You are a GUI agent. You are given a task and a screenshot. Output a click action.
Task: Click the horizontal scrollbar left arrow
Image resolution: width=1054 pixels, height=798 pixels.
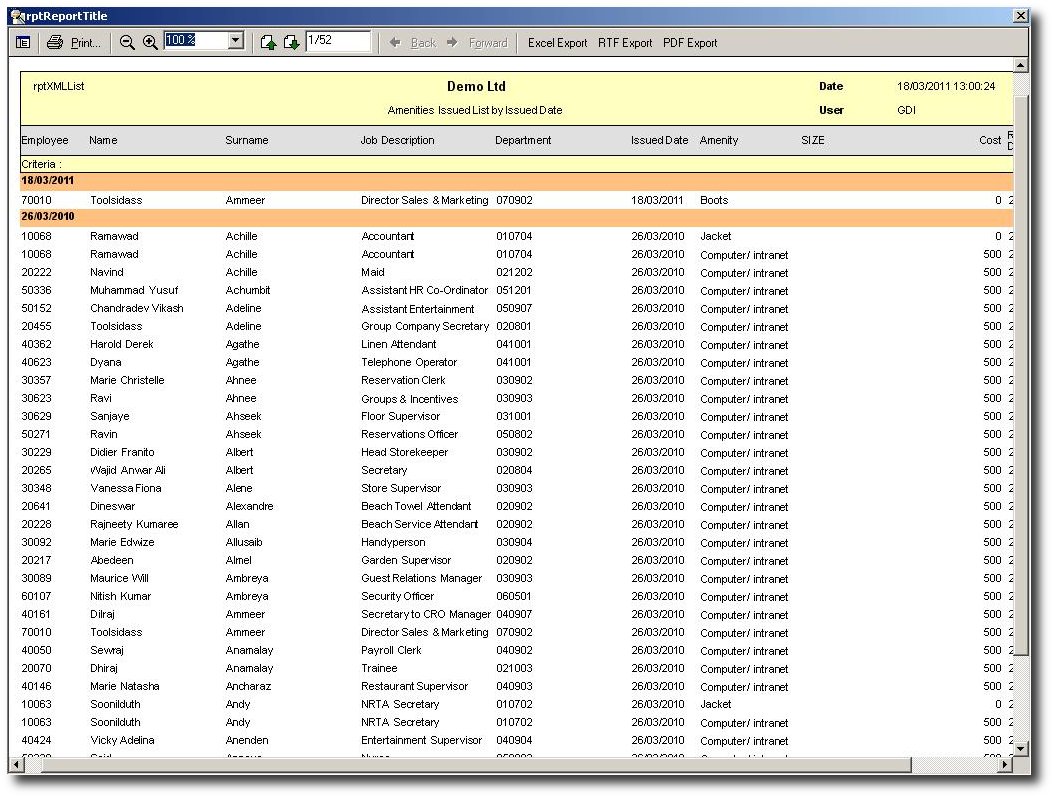coord(15,765)
